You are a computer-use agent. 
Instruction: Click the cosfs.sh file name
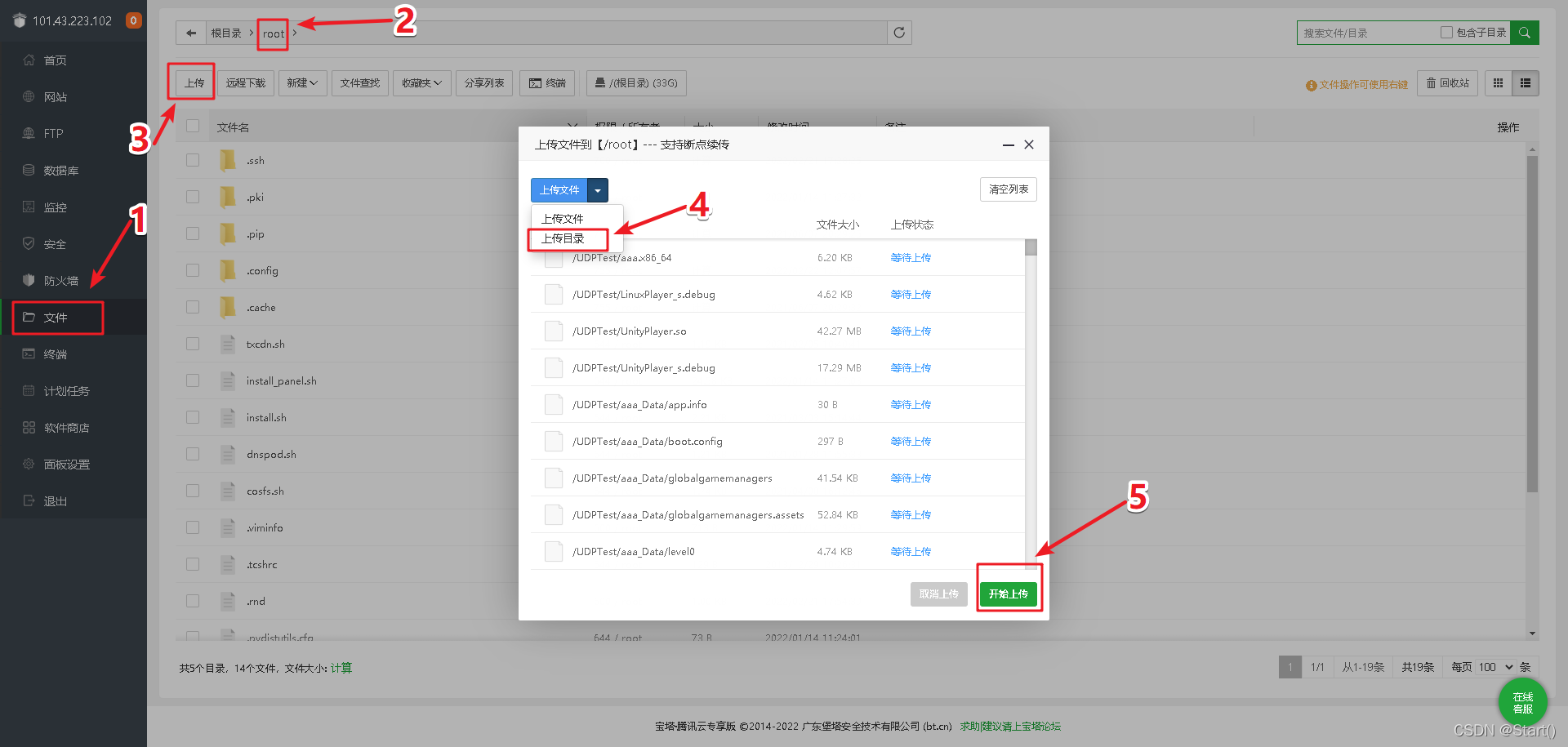point(265,491)
